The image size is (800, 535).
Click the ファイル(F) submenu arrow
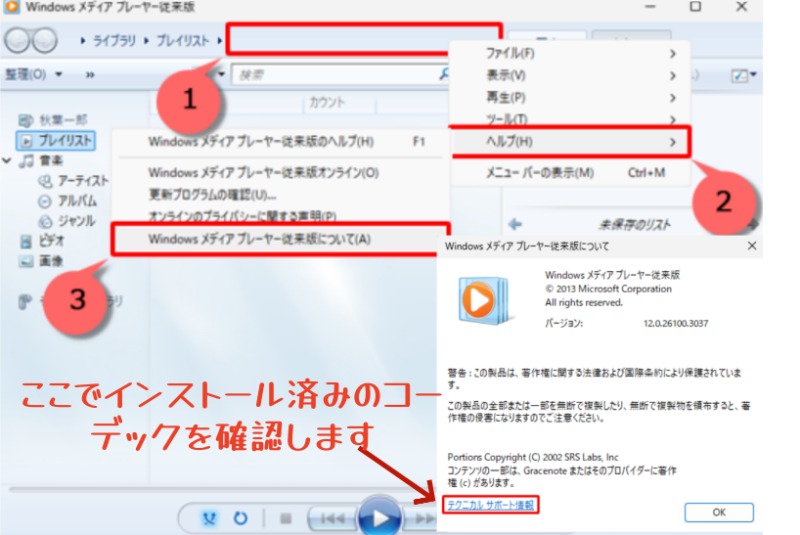click(x=673, y=54)
